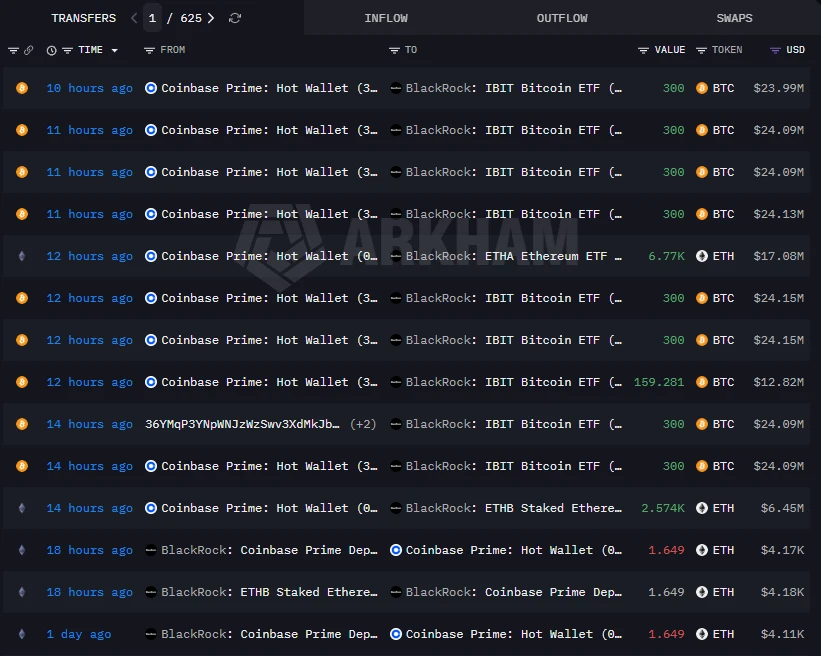Screen dimensions: 821x656
Task: Filter the USD column
Action: coord(775,50)
